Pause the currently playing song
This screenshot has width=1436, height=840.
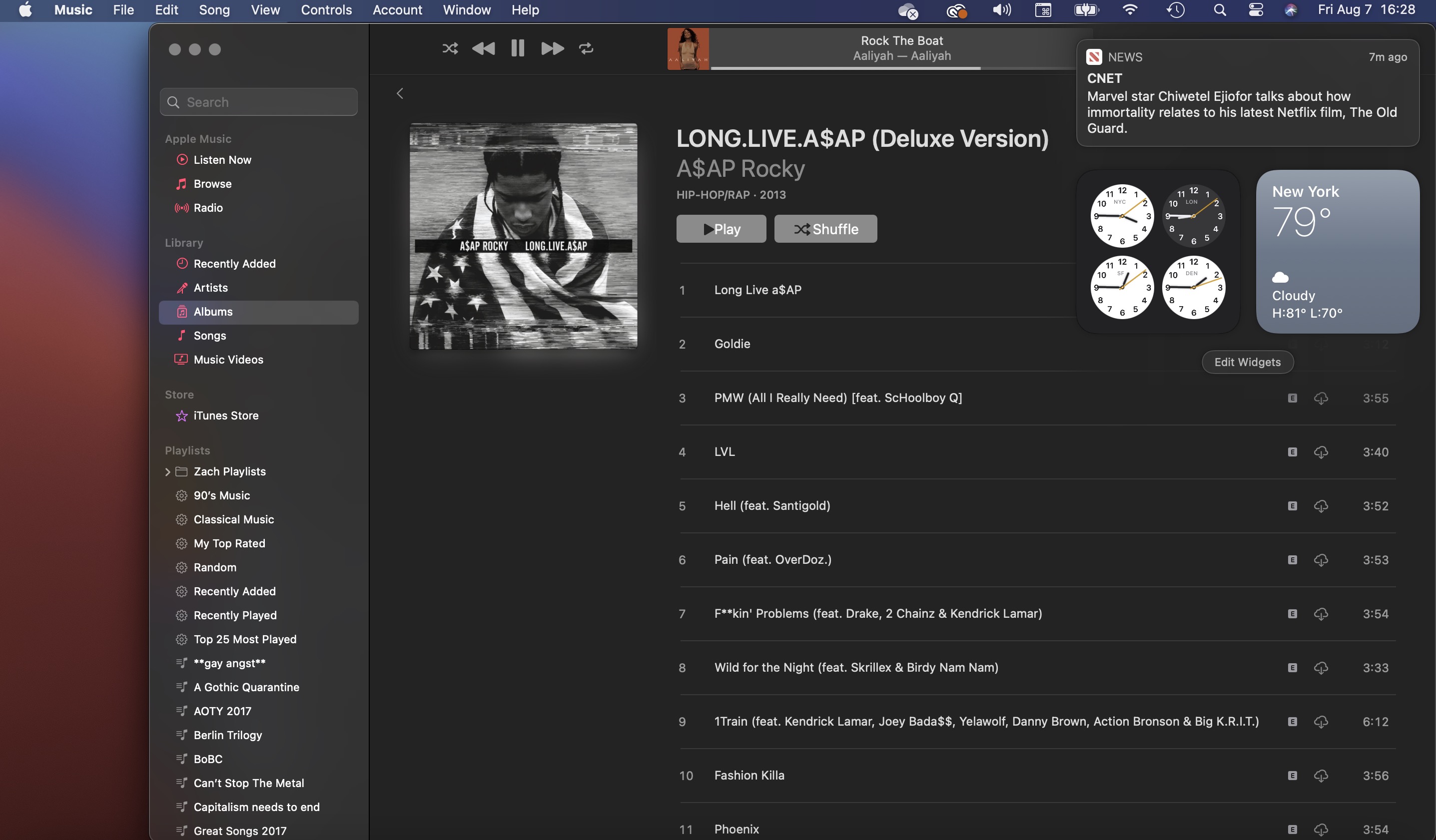pos(518,48)
